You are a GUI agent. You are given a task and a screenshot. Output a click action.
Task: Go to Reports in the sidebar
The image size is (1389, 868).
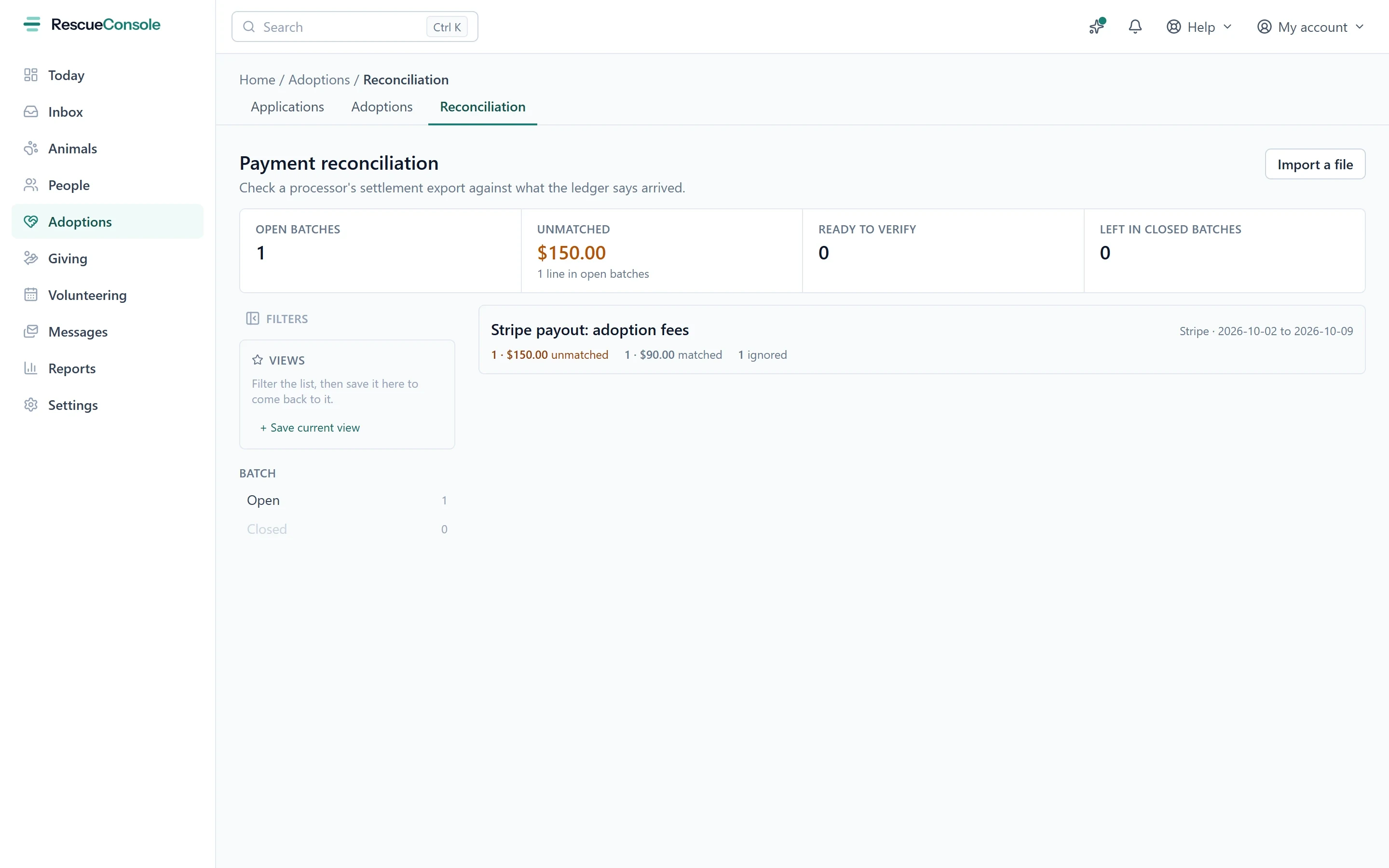point(108,368)
